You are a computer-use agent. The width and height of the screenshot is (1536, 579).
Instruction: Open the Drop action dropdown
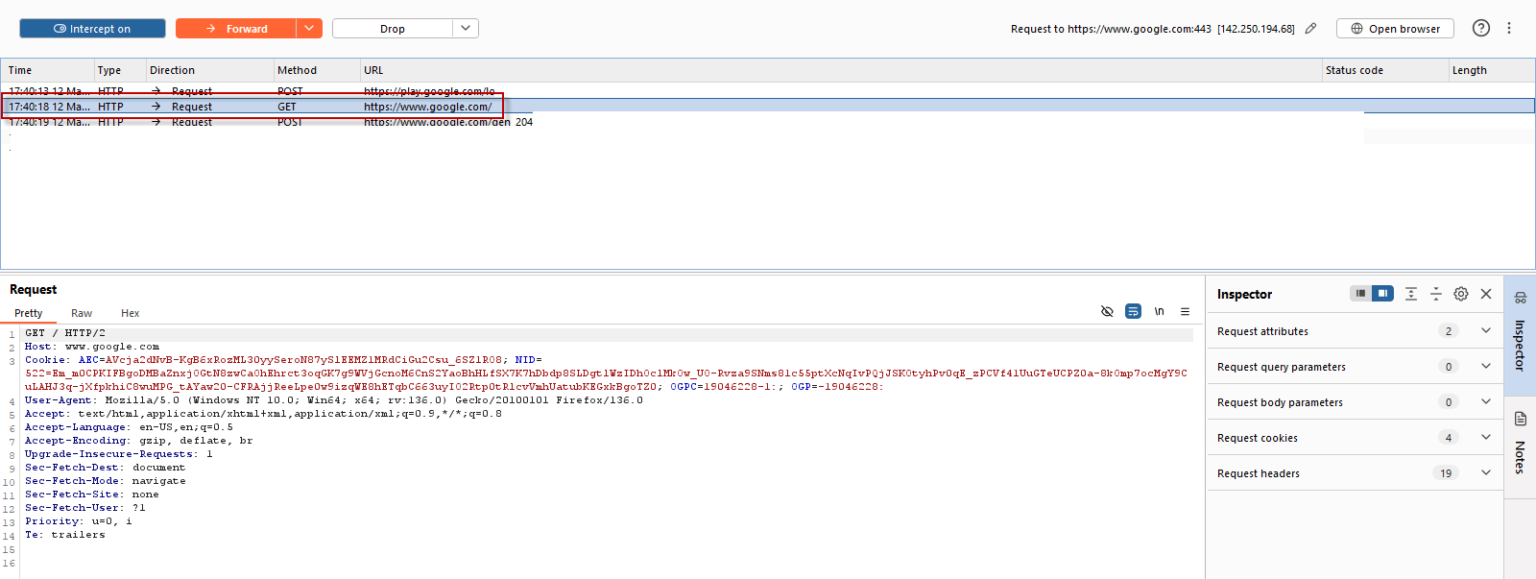click(465, 28)
